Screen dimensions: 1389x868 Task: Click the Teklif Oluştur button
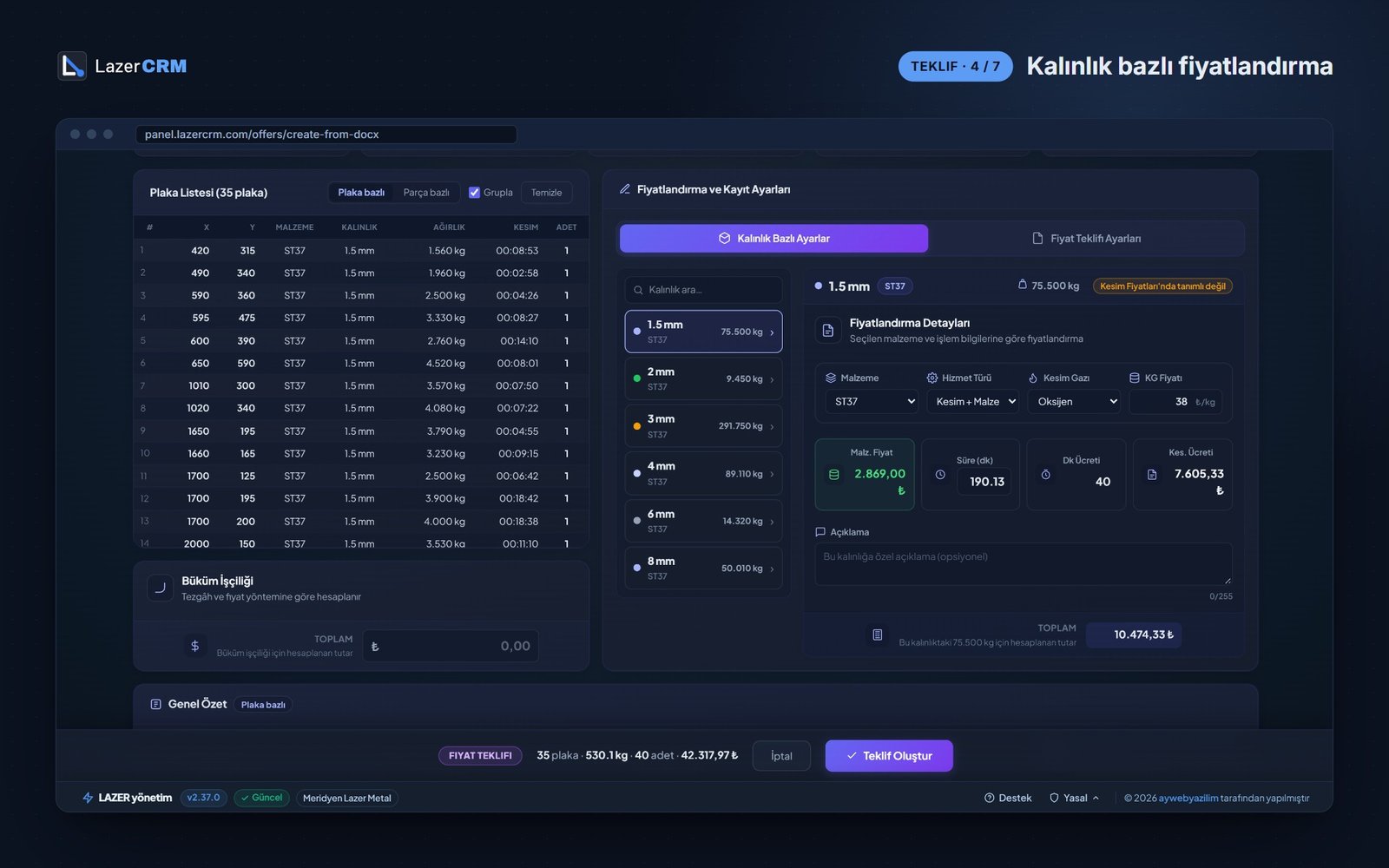pyautogui.click(x=889, y=756)
